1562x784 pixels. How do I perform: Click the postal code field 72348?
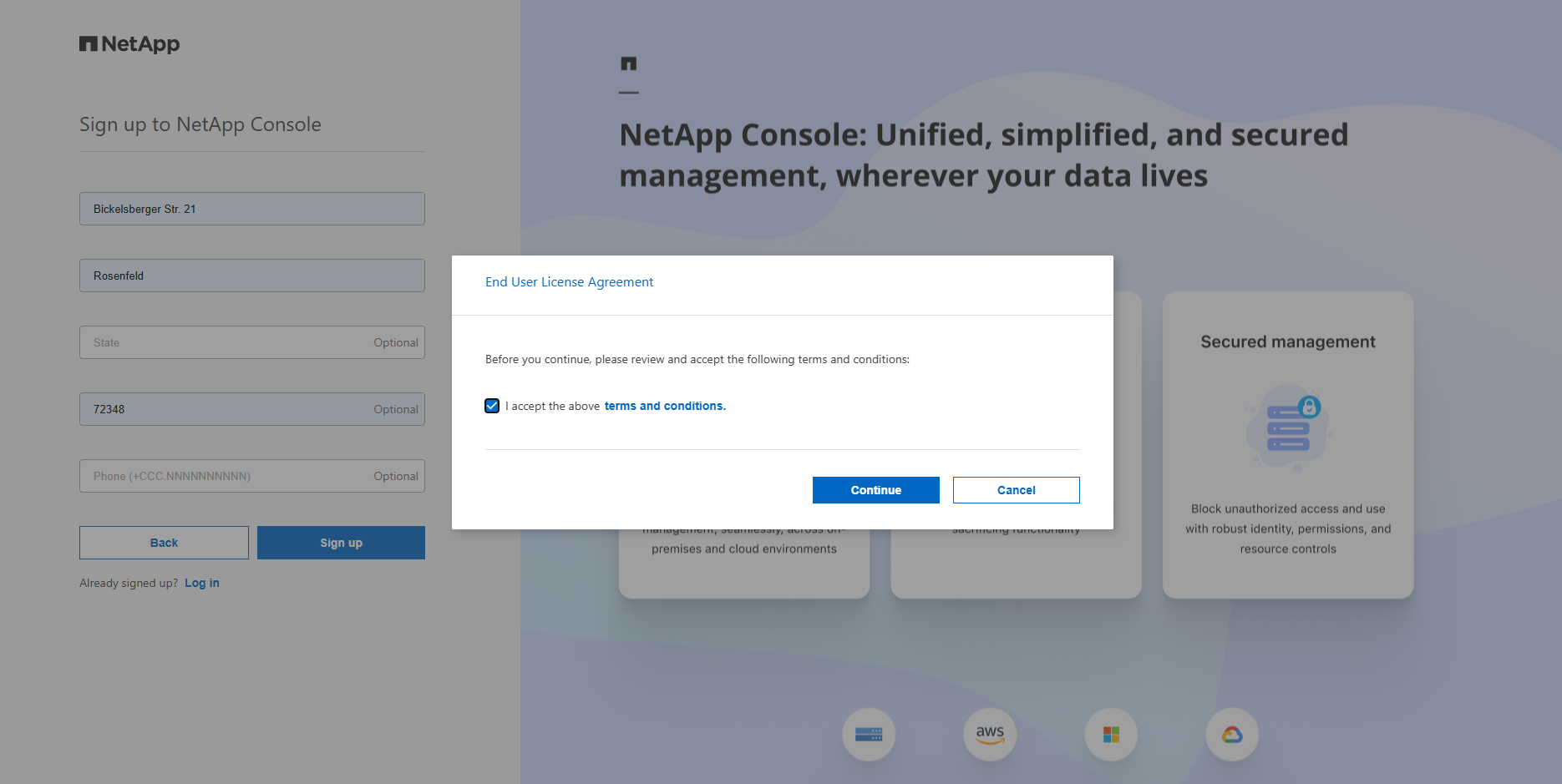tap(226, 409)
